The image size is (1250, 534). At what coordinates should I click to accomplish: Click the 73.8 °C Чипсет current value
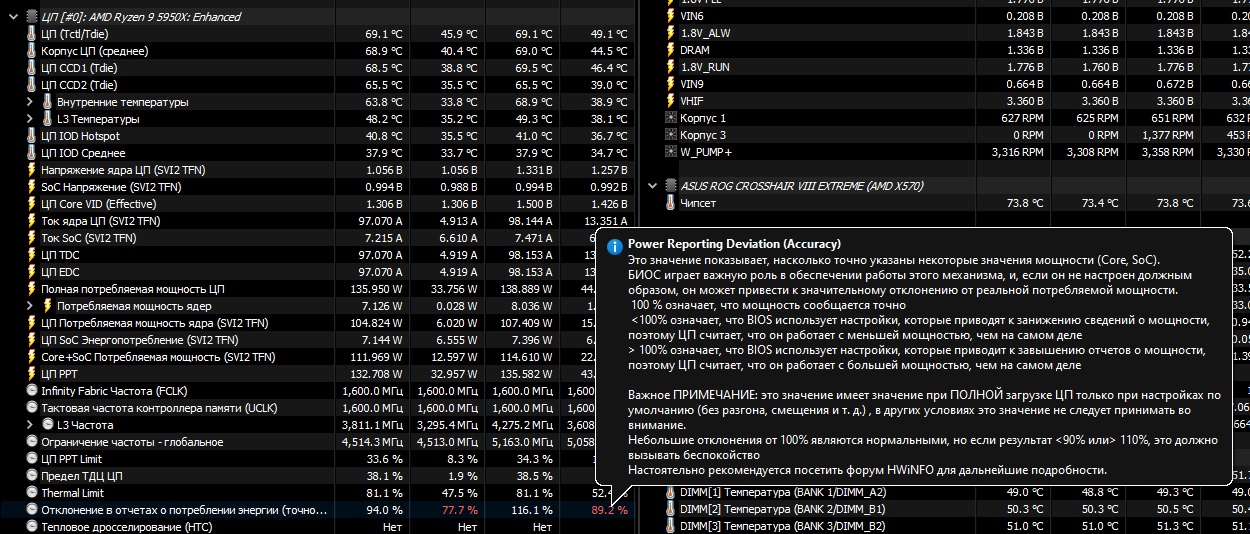1024,203
